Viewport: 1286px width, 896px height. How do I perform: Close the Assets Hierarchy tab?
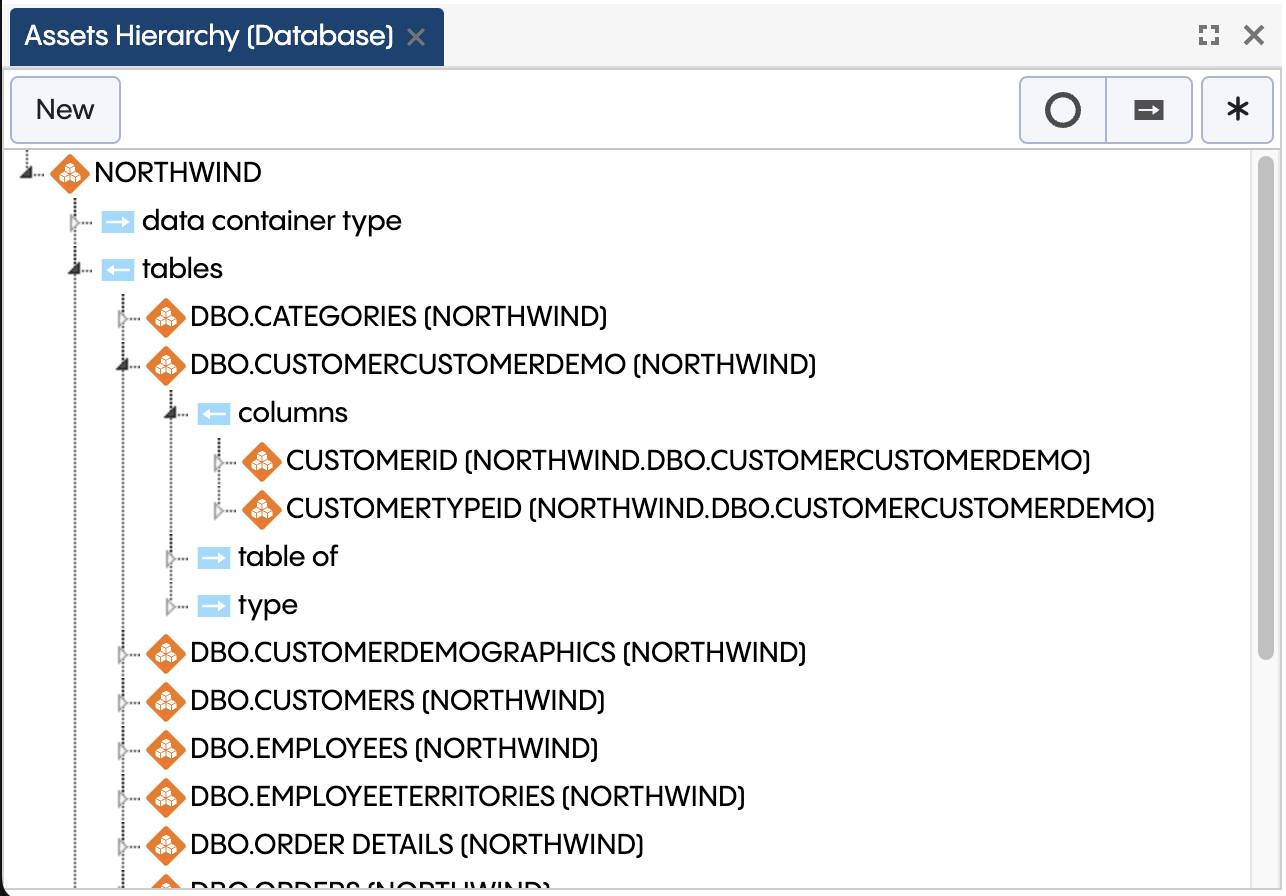click(x=416, y=36)
